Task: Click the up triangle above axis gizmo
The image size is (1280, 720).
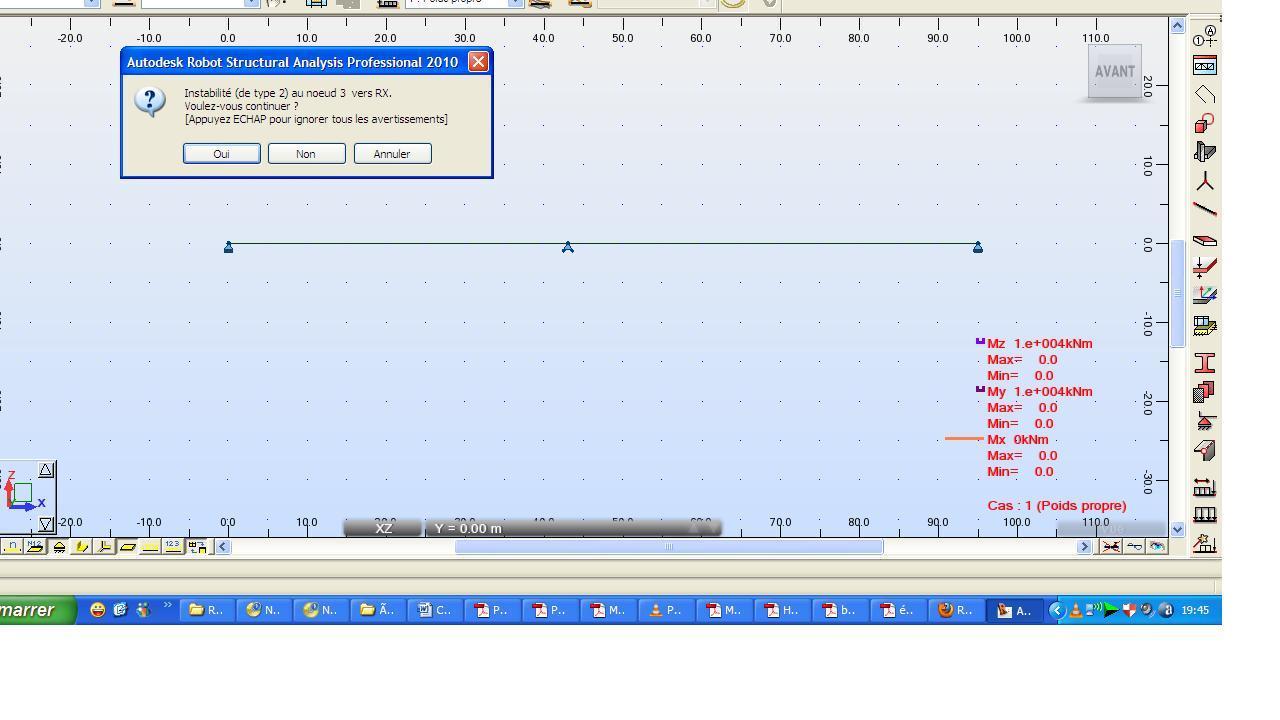Action: pos(46,470)
